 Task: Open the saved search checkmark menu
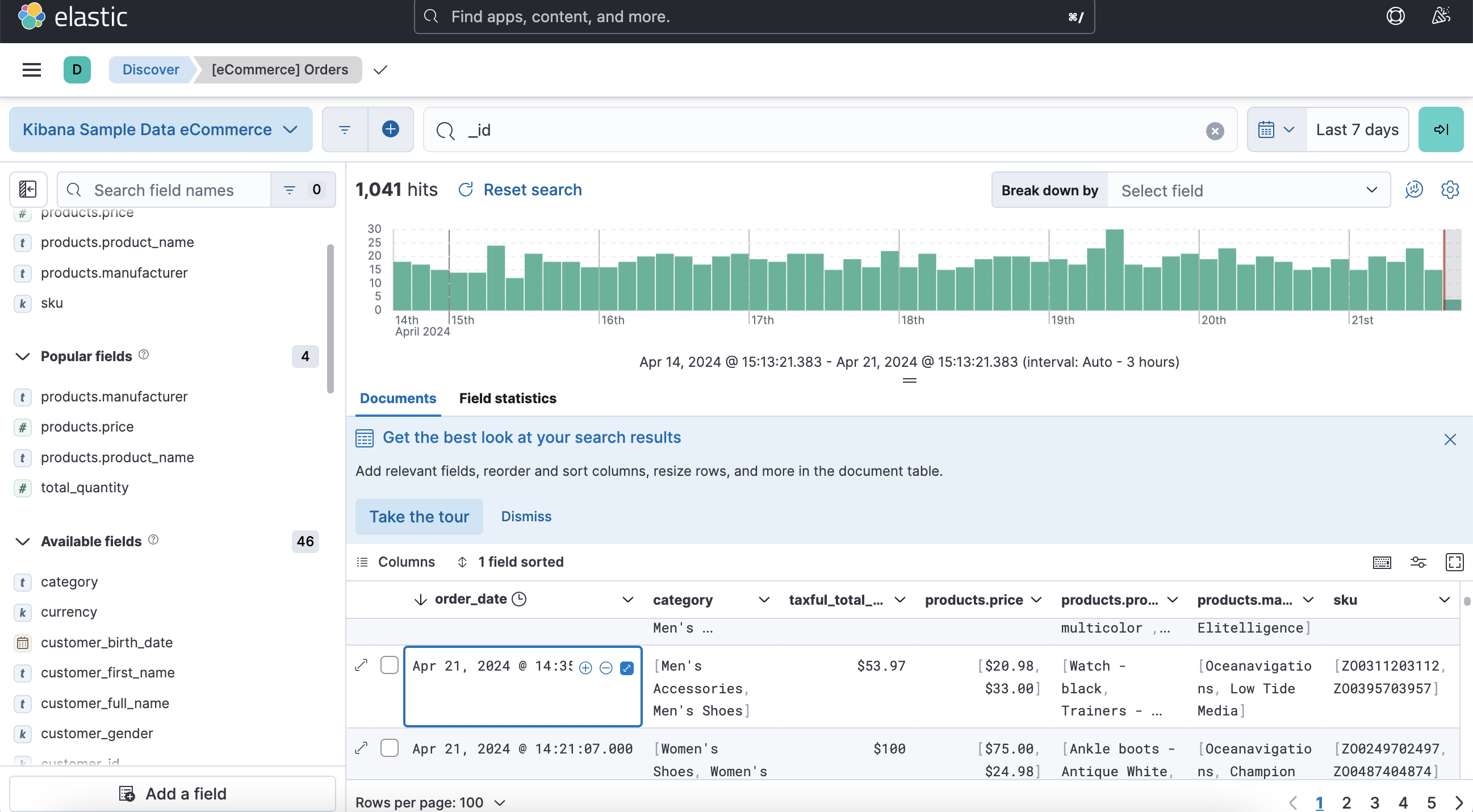(x=380, y=70)
